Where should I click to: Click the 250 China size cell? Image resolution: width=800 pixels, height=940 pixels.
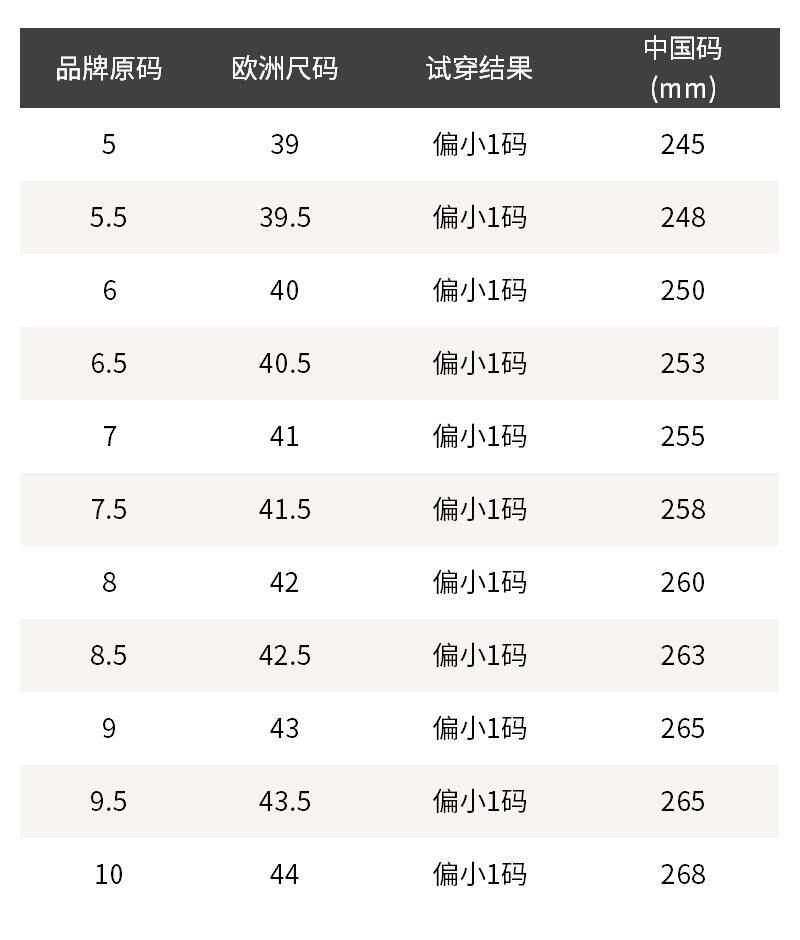point(682,291)
